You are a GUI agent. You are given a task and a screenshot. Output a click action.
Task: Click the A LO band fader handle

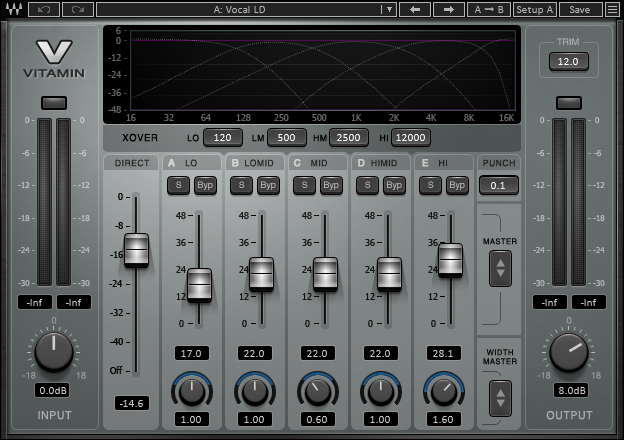(199, 285)
